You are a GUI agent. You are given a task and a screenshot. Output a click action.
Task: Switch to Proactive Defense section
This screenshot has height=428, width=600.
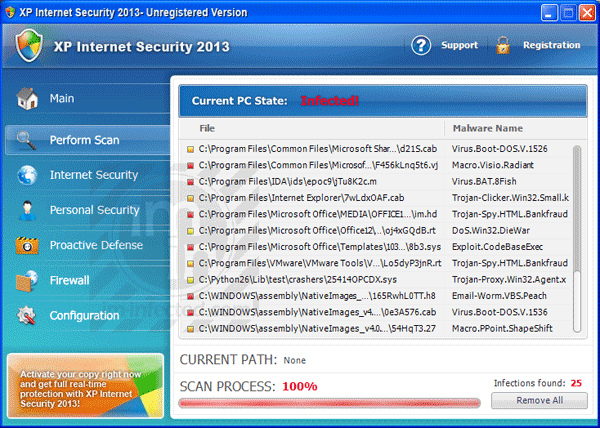87,245
